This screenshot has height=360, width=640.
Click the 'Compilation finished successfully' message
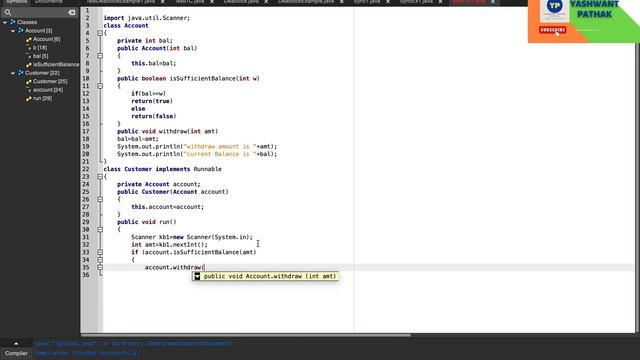tap(87, 353)
